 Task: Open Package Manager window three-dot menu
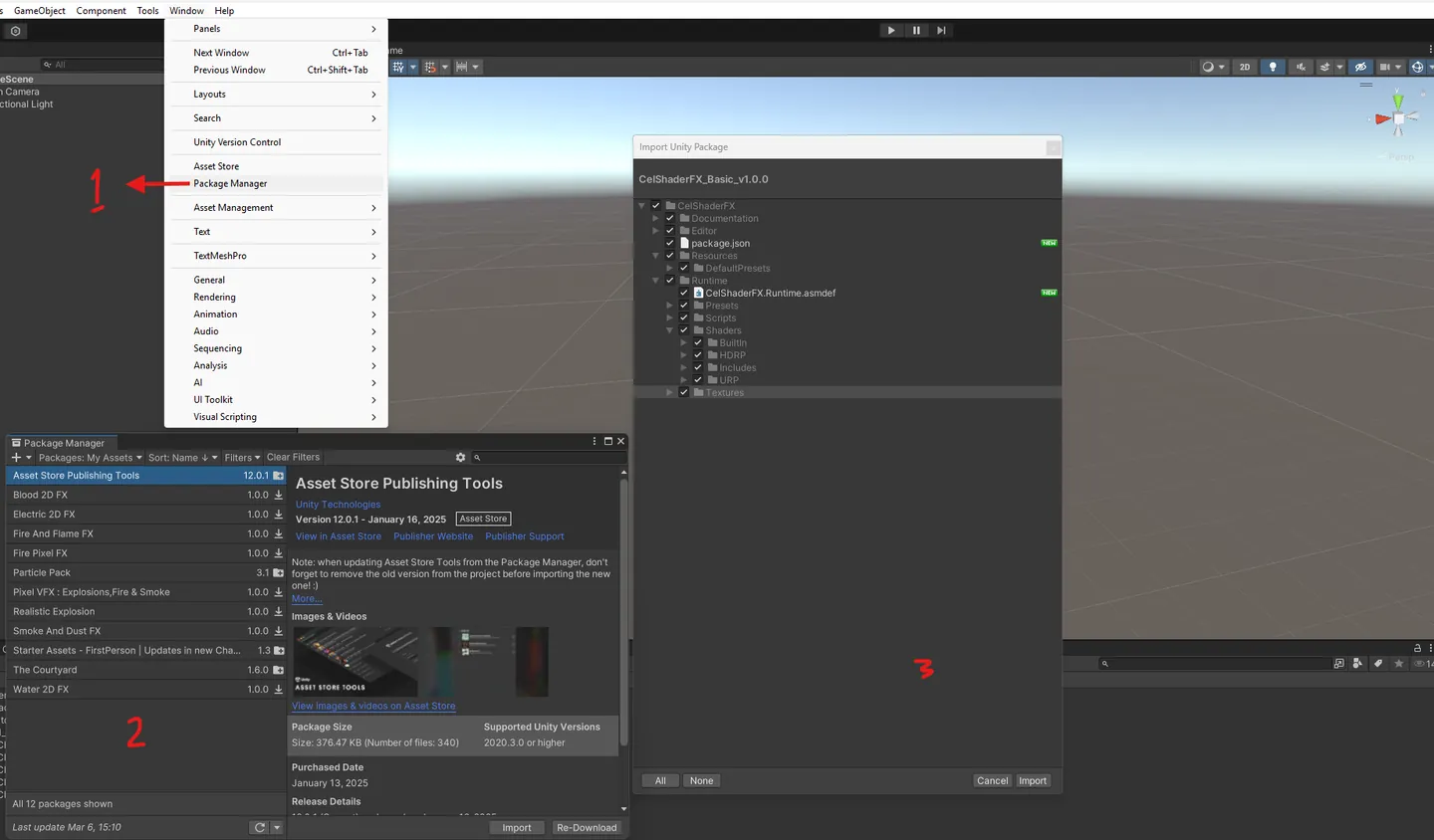[x=595, y=441]
